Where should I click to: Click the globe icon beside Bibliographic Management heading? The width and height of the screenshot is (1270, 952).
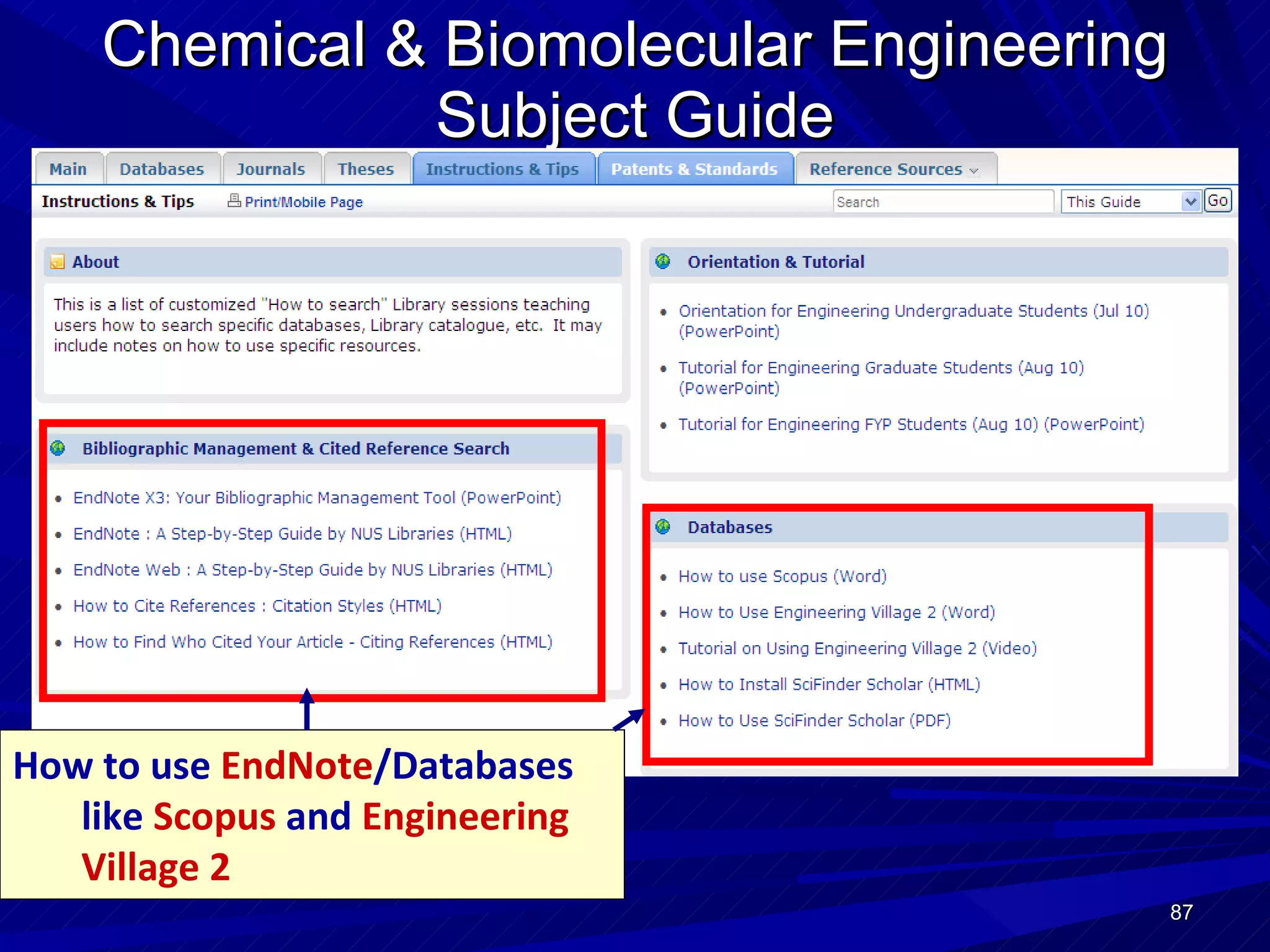(x=58, y=448)
